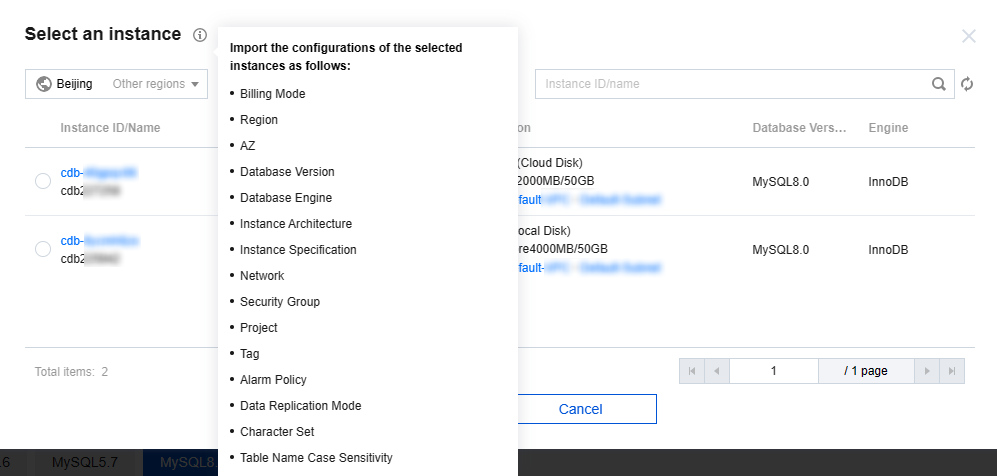Click the search magnifier icon
Image resolution: width=997 pixels, height=476 pixels.
tap(938, 84)
